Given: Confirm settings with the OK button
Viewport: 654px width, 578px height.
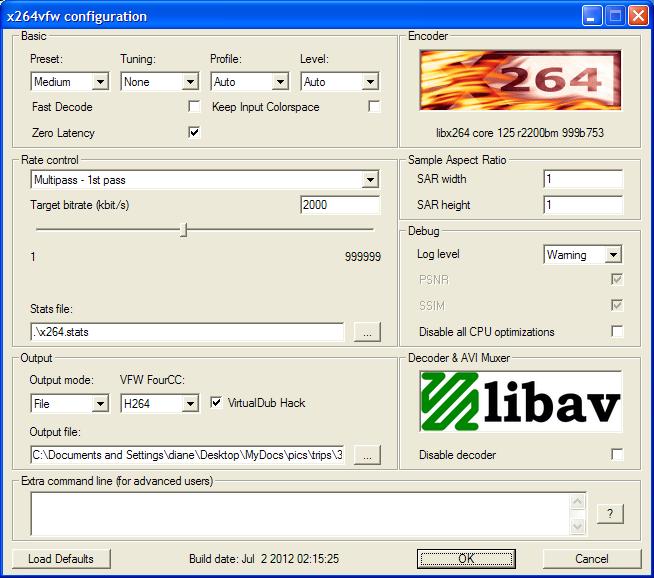Looking at the screenshot, I should (x=466, y=559).
